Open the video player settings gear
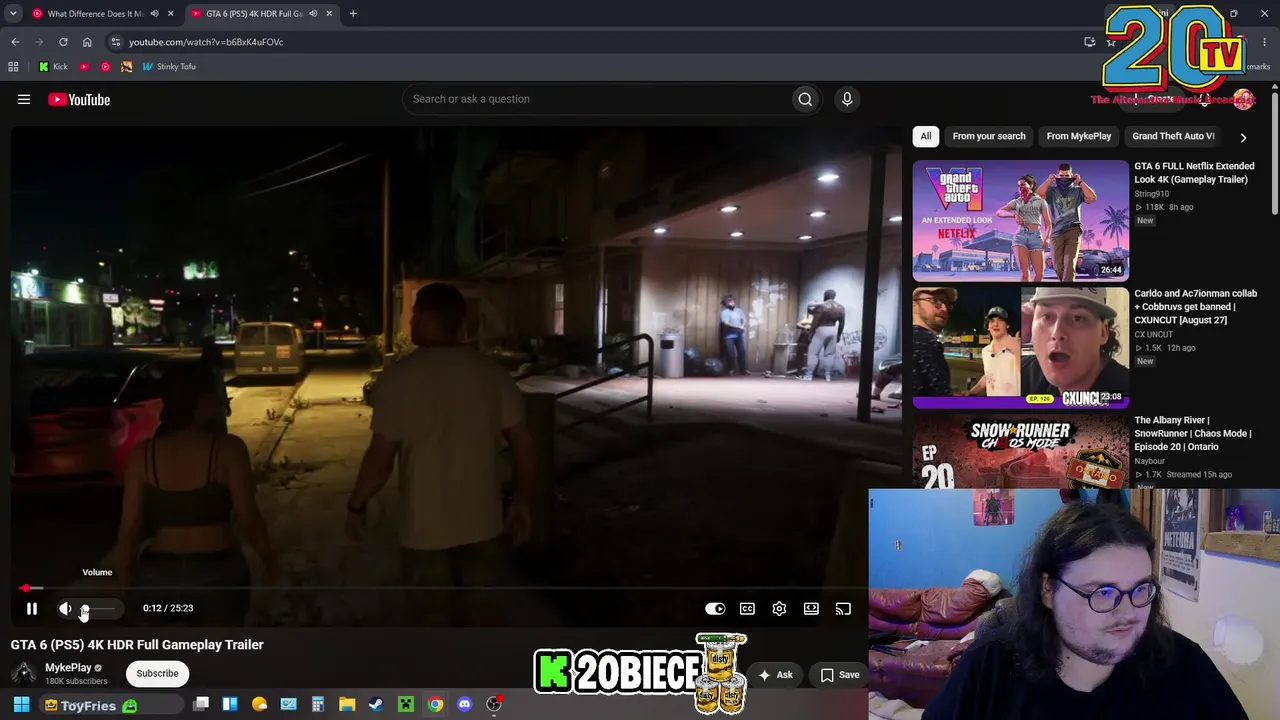1280x720 pixels. (779, 608)
